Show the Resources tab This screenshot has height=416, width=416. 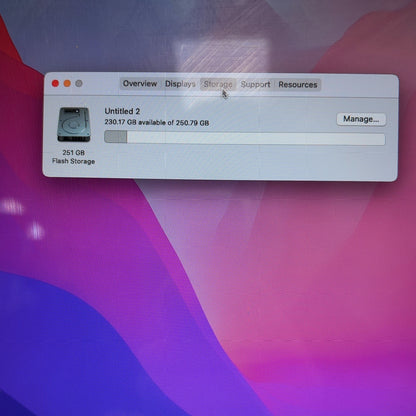tap(298, 85)
